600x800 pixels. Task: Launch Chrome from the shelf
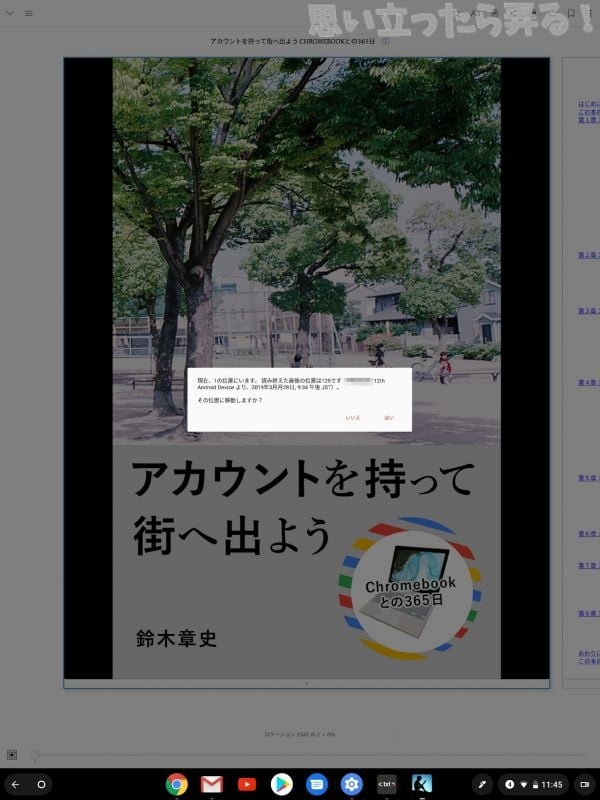pos(177,785)
